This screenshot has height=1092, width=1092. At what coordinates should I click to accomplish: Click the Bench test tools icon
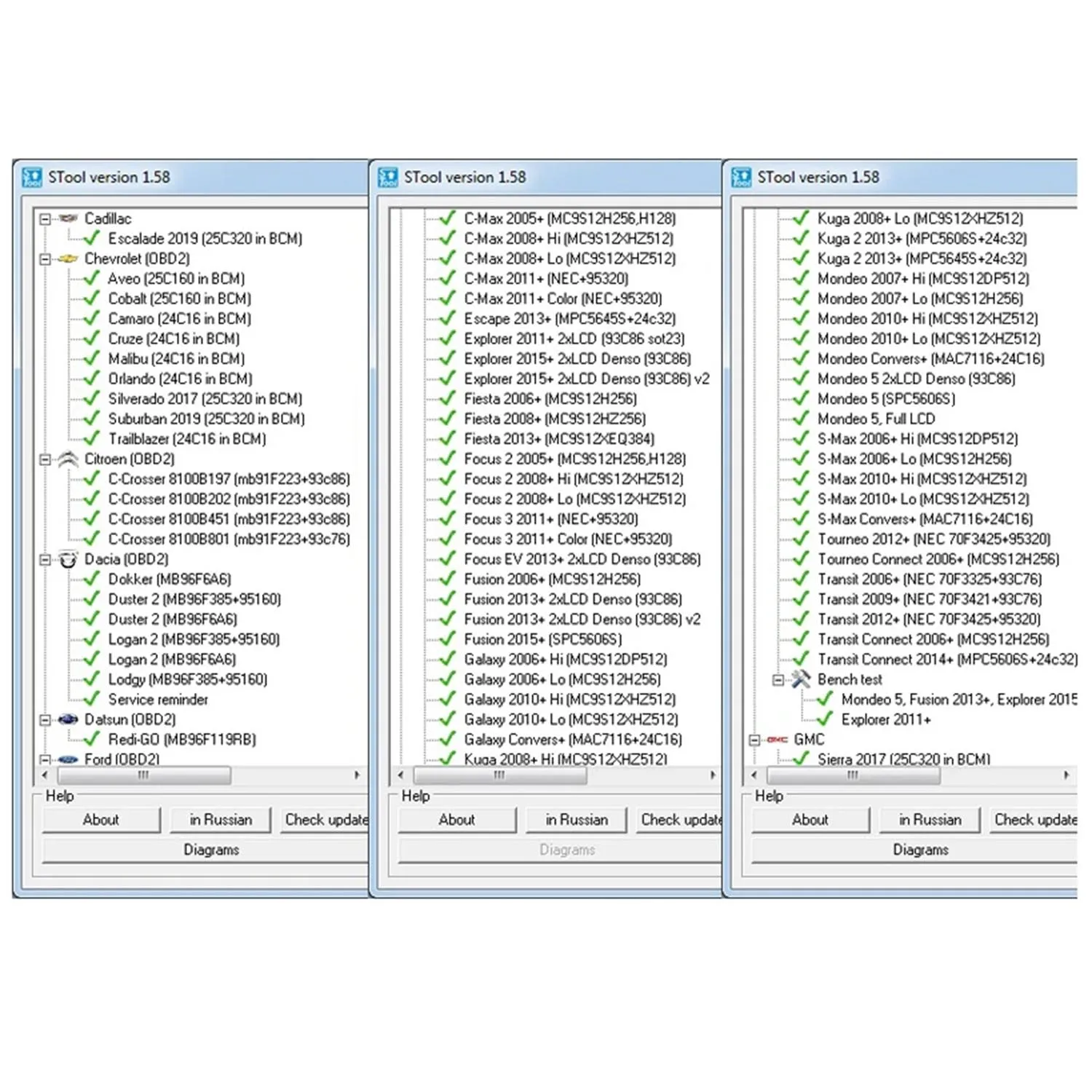pyautogui.click(x=801, y=679)
